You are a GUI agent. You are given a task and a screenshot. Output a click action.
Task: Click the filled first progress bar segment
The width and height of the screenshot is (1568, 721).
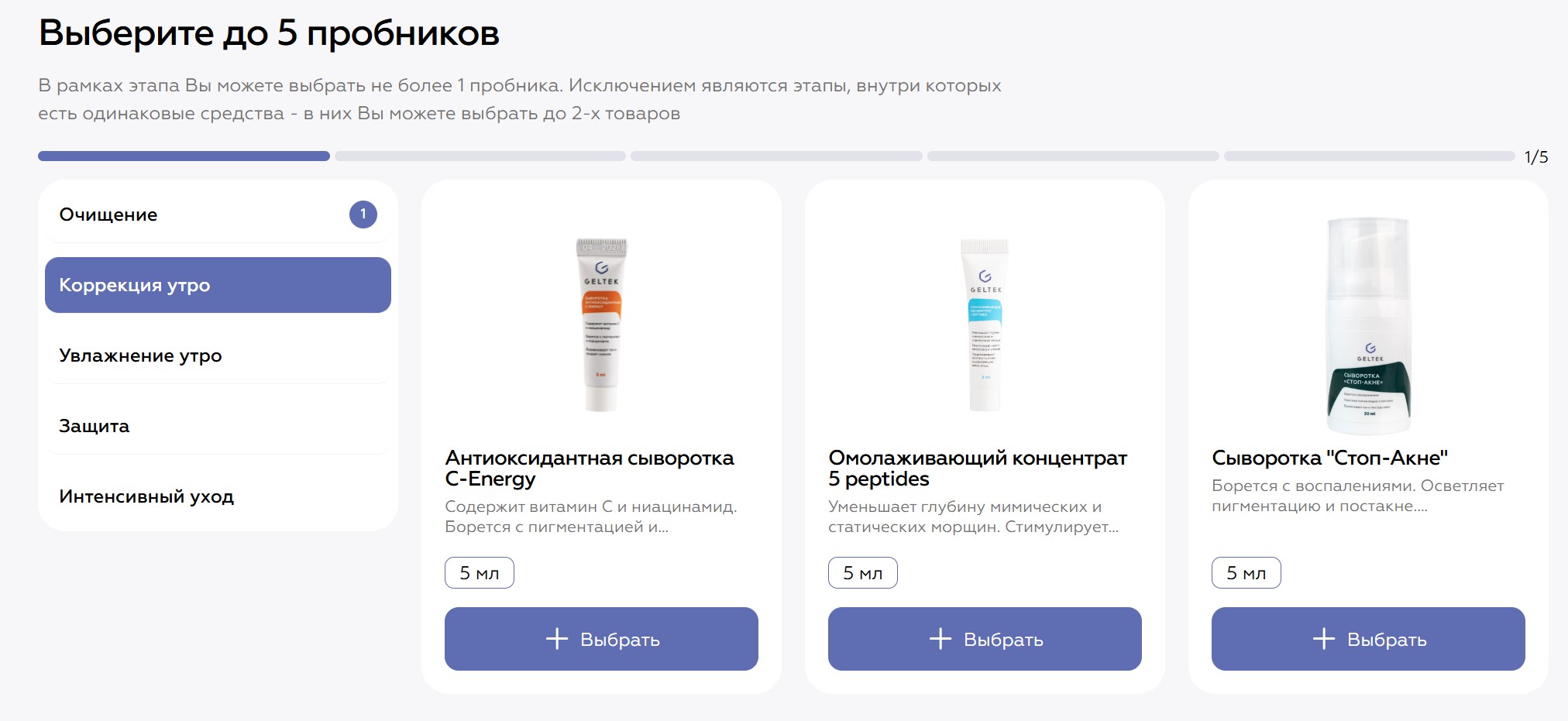pos(184,156)
